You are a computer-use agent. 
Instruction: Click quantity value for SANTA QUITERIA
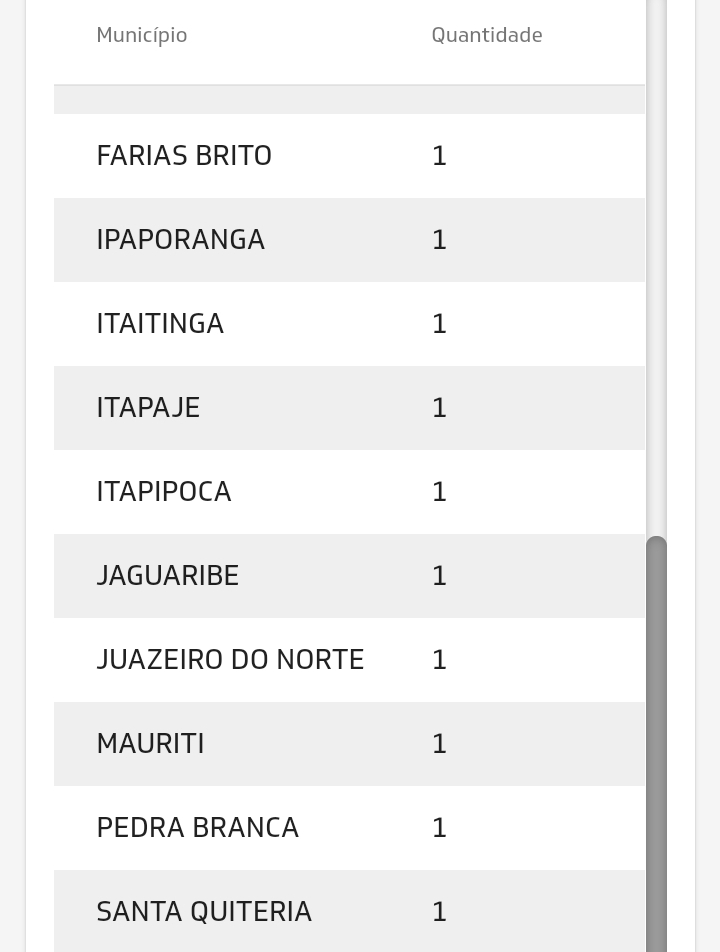click(439, 912)
